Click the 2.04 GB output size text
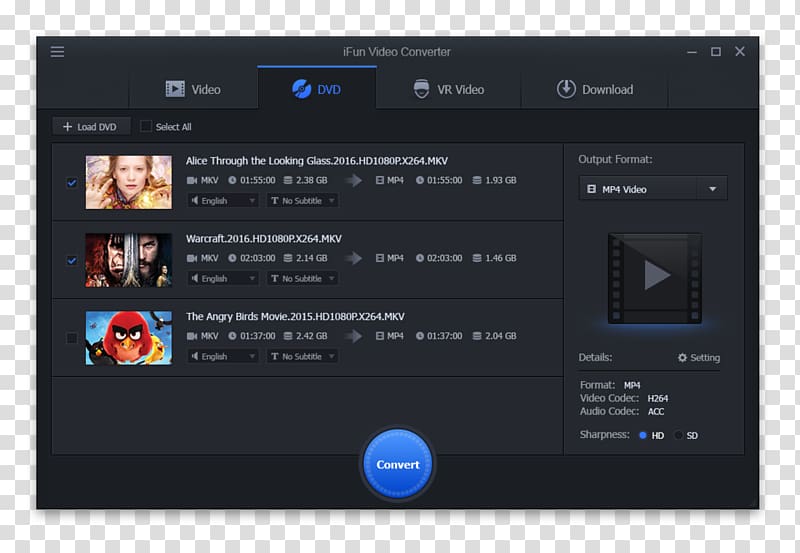 (501, 336)
